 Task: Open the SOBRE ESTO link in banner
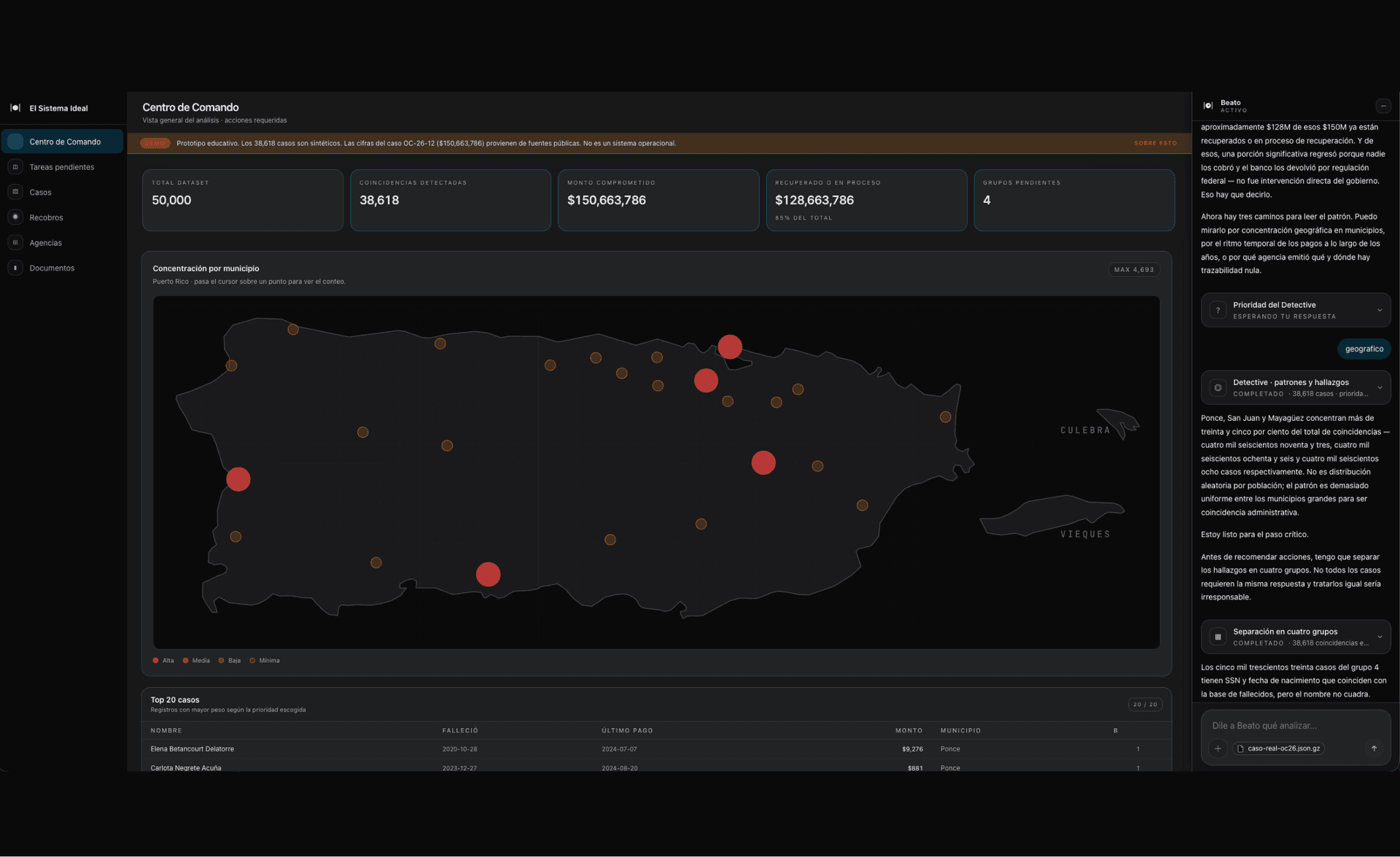tap(1155, 143)
